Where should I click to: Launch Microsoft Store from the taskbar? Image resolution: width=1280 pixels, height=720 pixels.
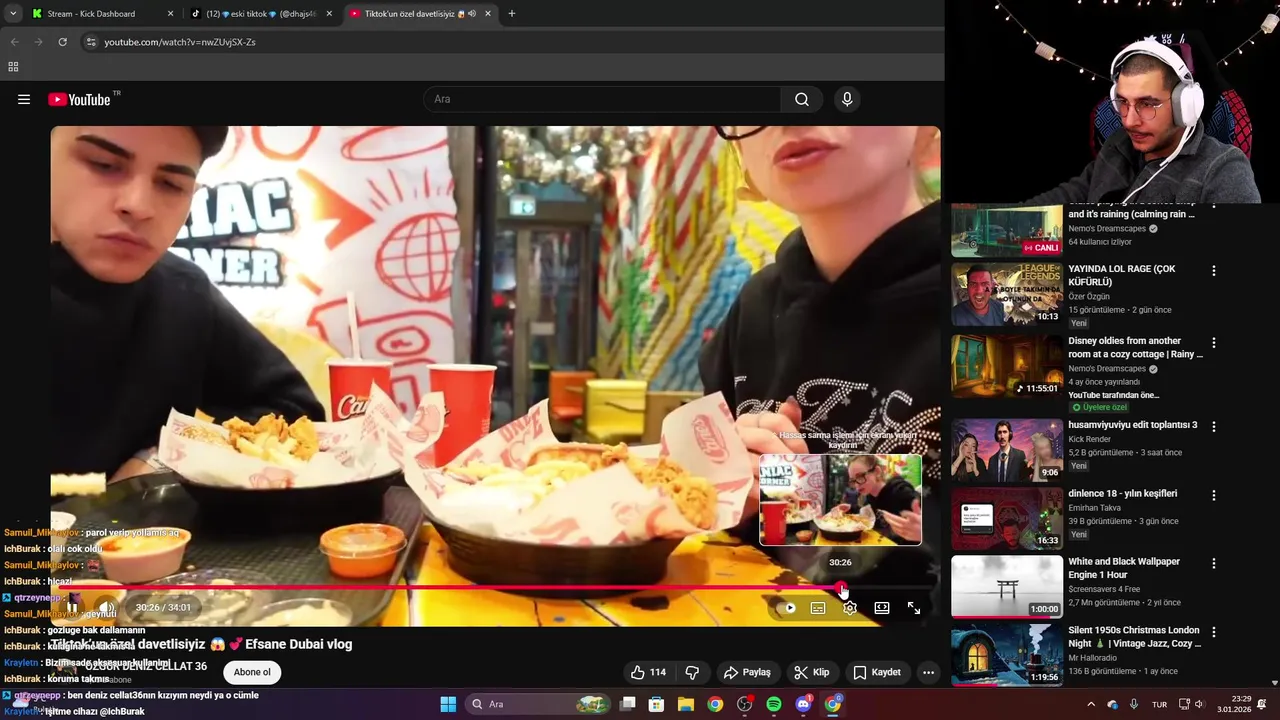657,704
